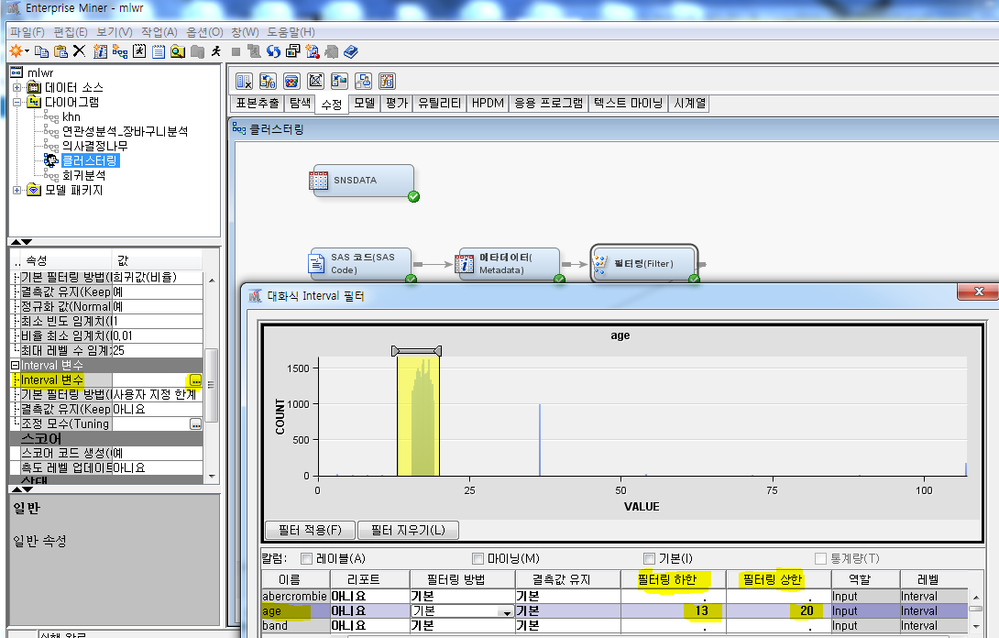Click the Delete (X) icon in the main toolbar
The height and width of the screenshot is (638, 999).
click(78, 51)
